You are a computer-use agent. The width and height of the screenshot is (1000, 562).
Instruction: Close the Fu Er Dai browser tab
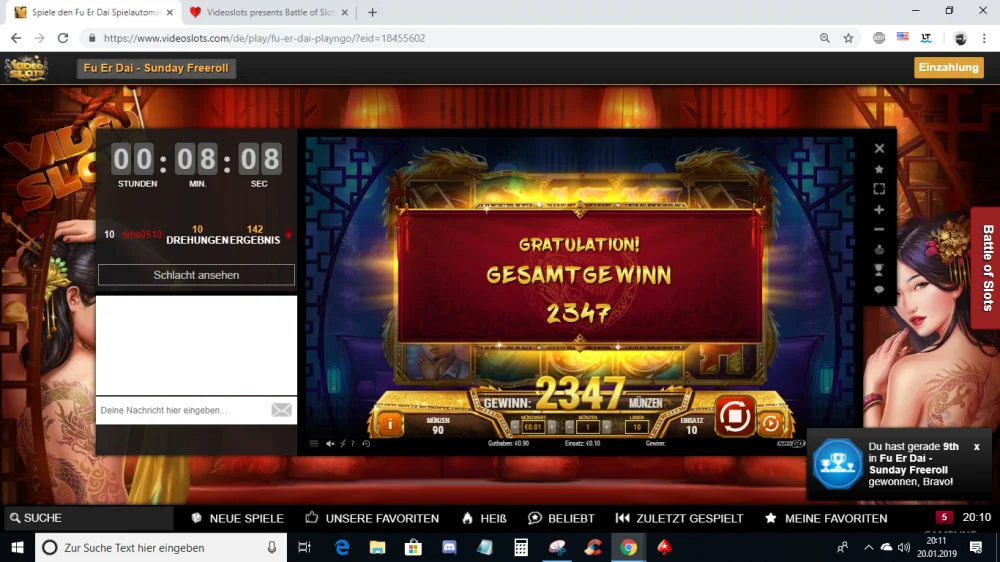(x=170, y=12)
